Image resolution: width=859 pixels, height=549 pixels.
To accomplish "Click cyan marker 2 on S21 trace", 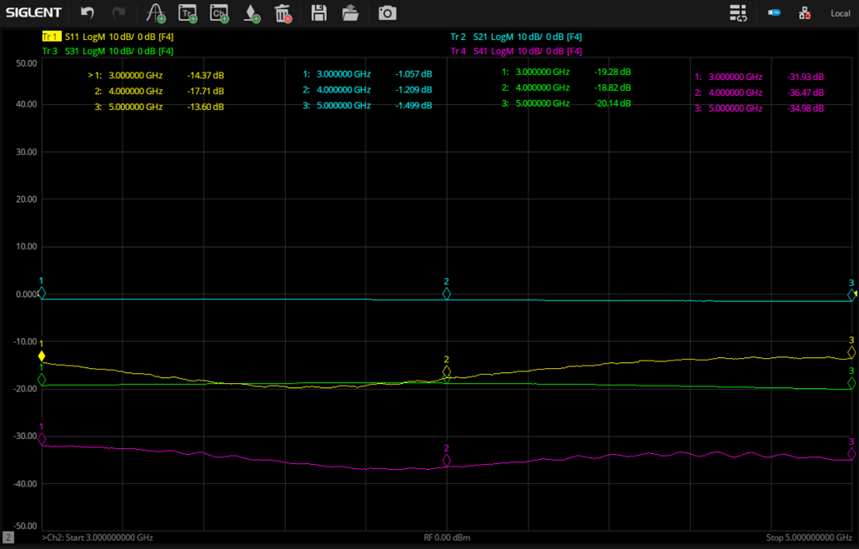I will pyautogui.click(x=446, y=294).
